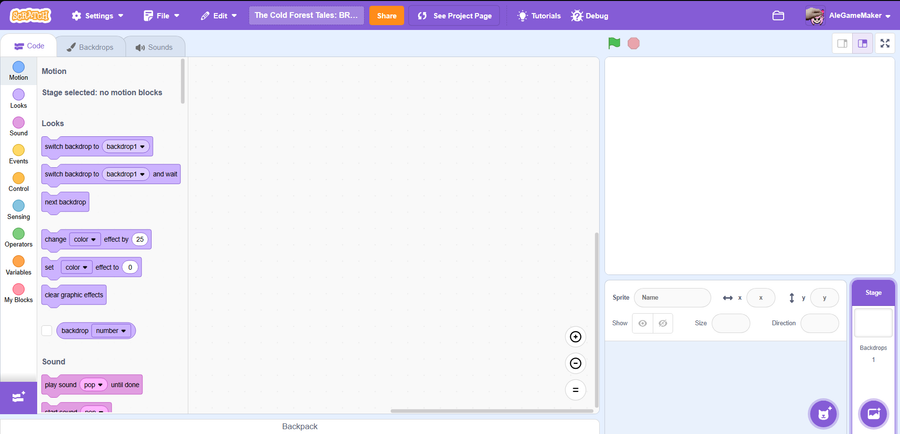Select the Control category circle
The image size is (900, 434).
click(x=18, y=178)
